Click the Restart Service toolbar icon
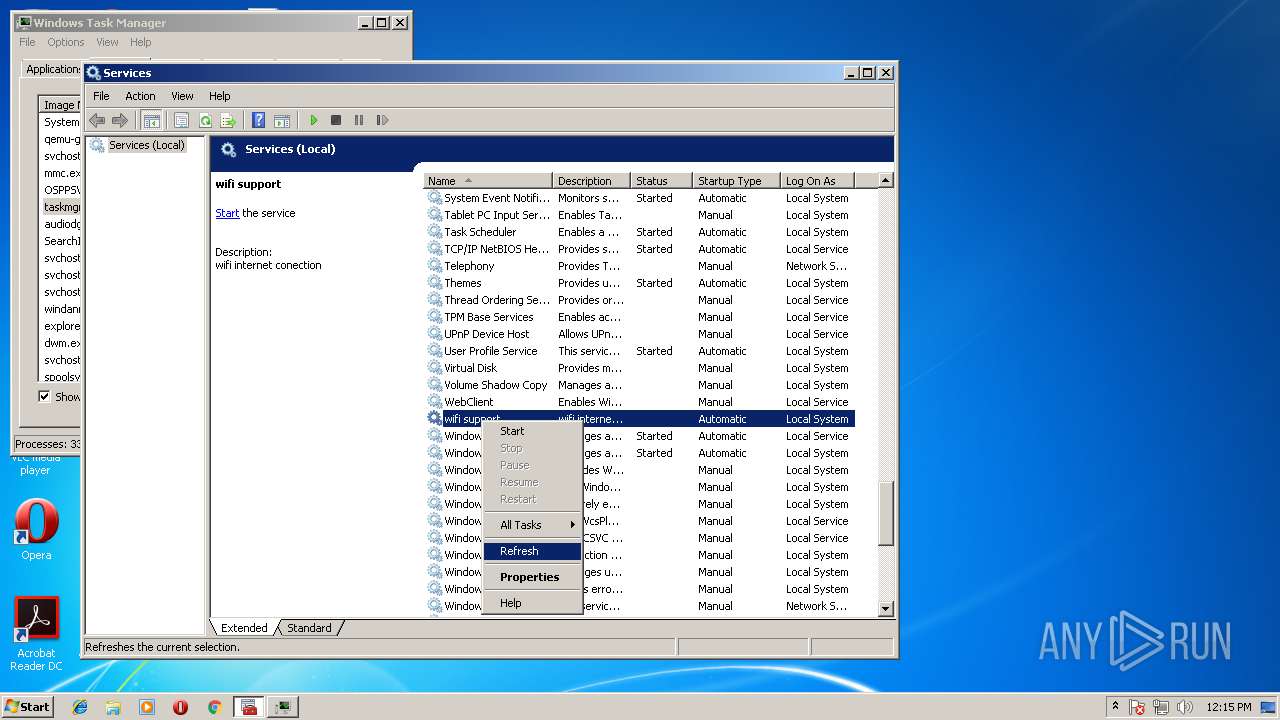Screen dimensions: 1280x720 382,120
